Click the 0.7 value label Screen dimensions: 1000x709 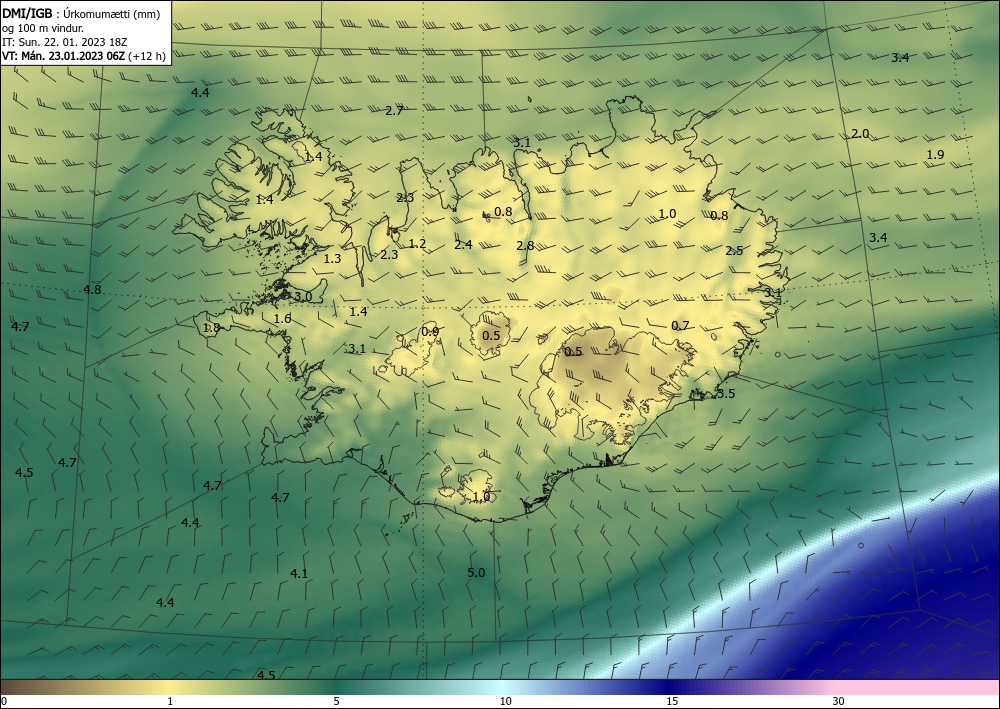coord(680,325)
